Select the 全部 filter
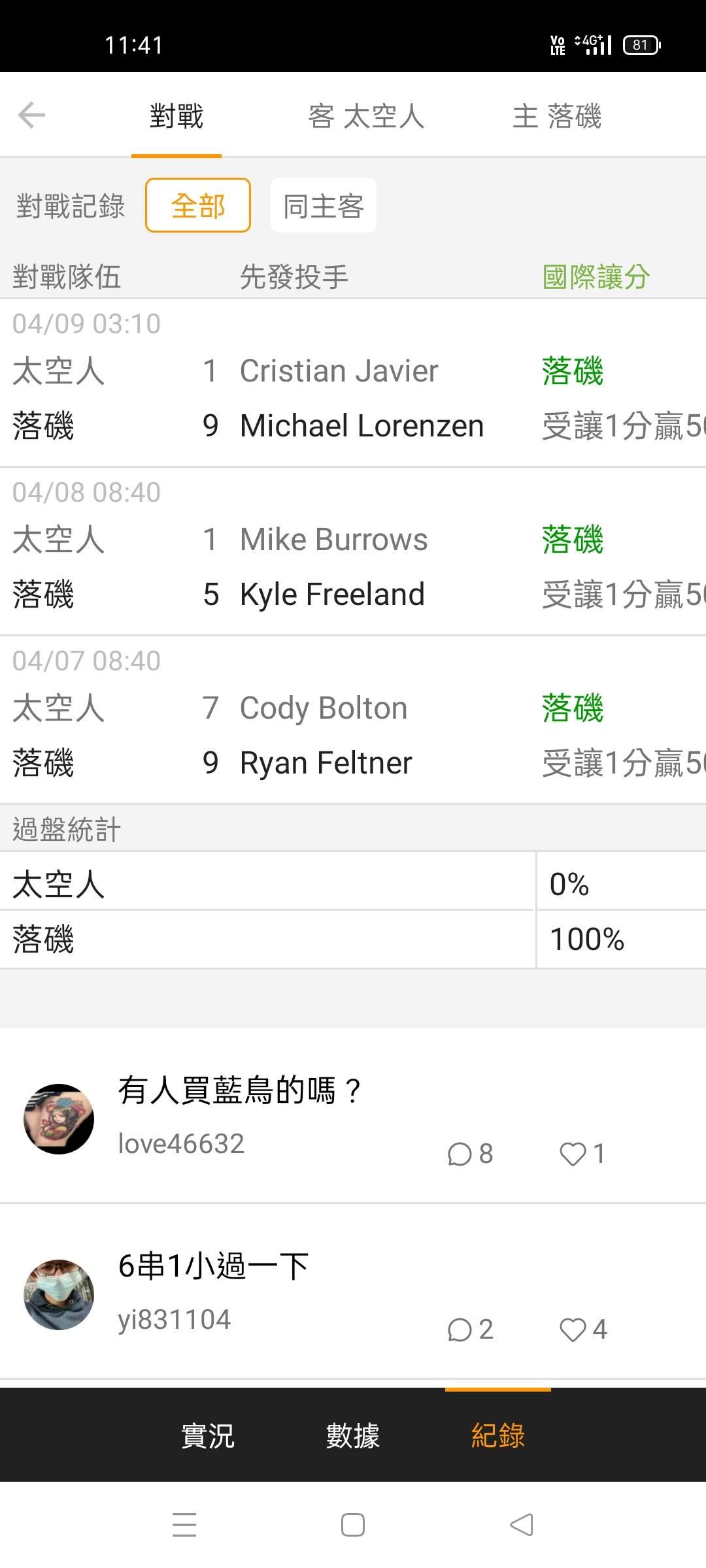 (x=198, y=206)
